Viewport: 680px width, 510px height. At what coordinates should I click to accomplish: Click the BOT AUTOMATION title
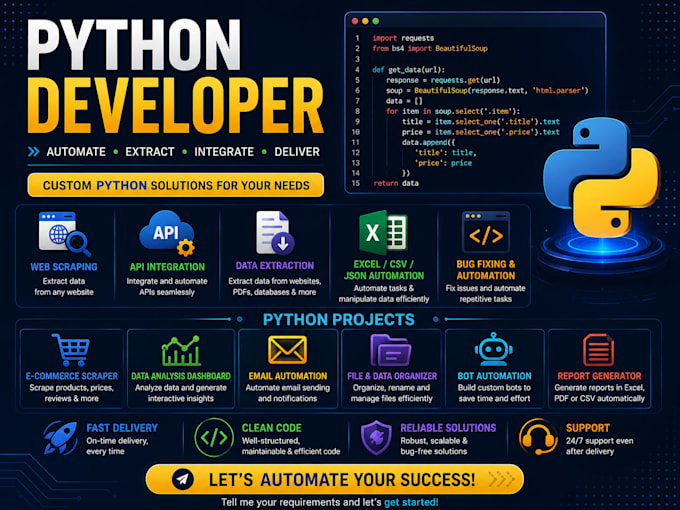click(x=494, y=376)
